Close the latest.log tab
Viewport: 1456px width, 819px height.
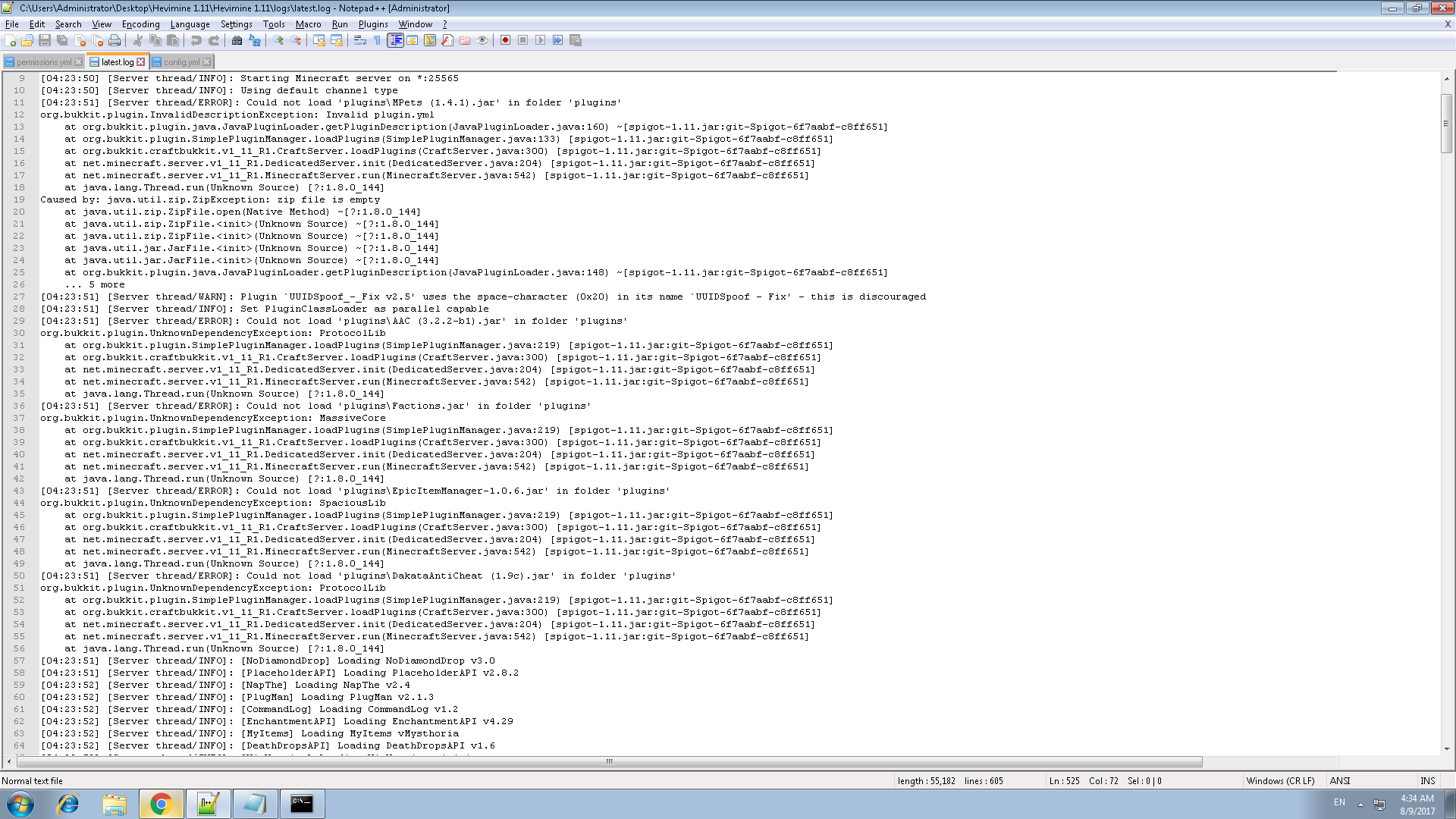141,62
